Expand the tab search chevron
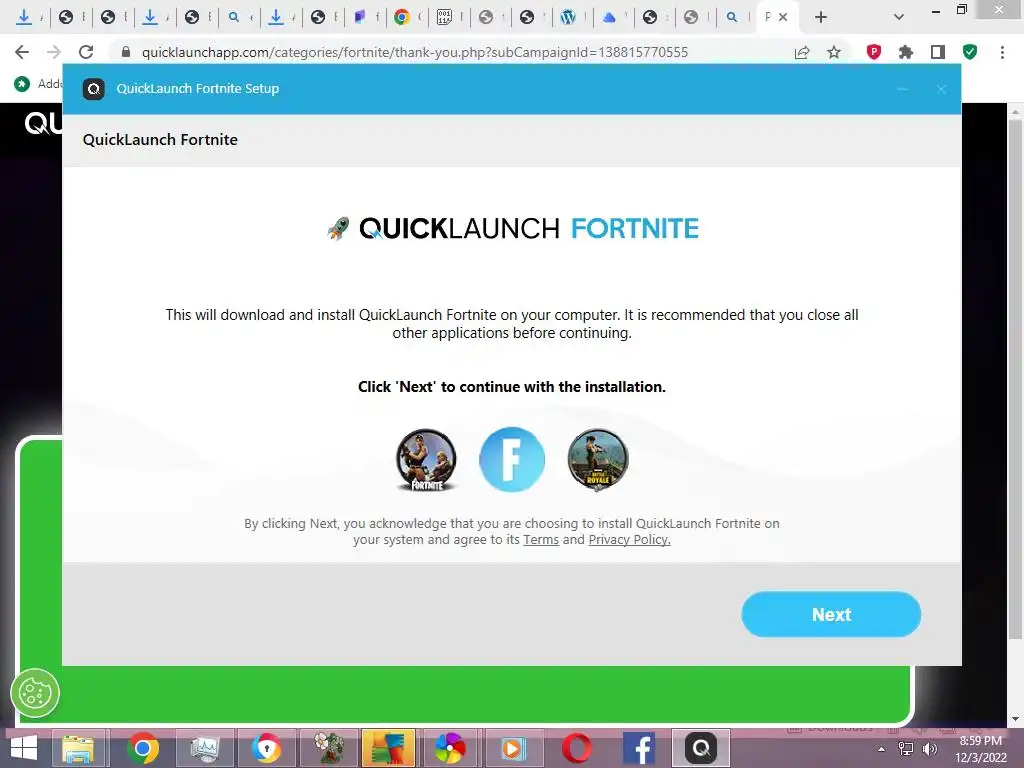 [899, 17]
